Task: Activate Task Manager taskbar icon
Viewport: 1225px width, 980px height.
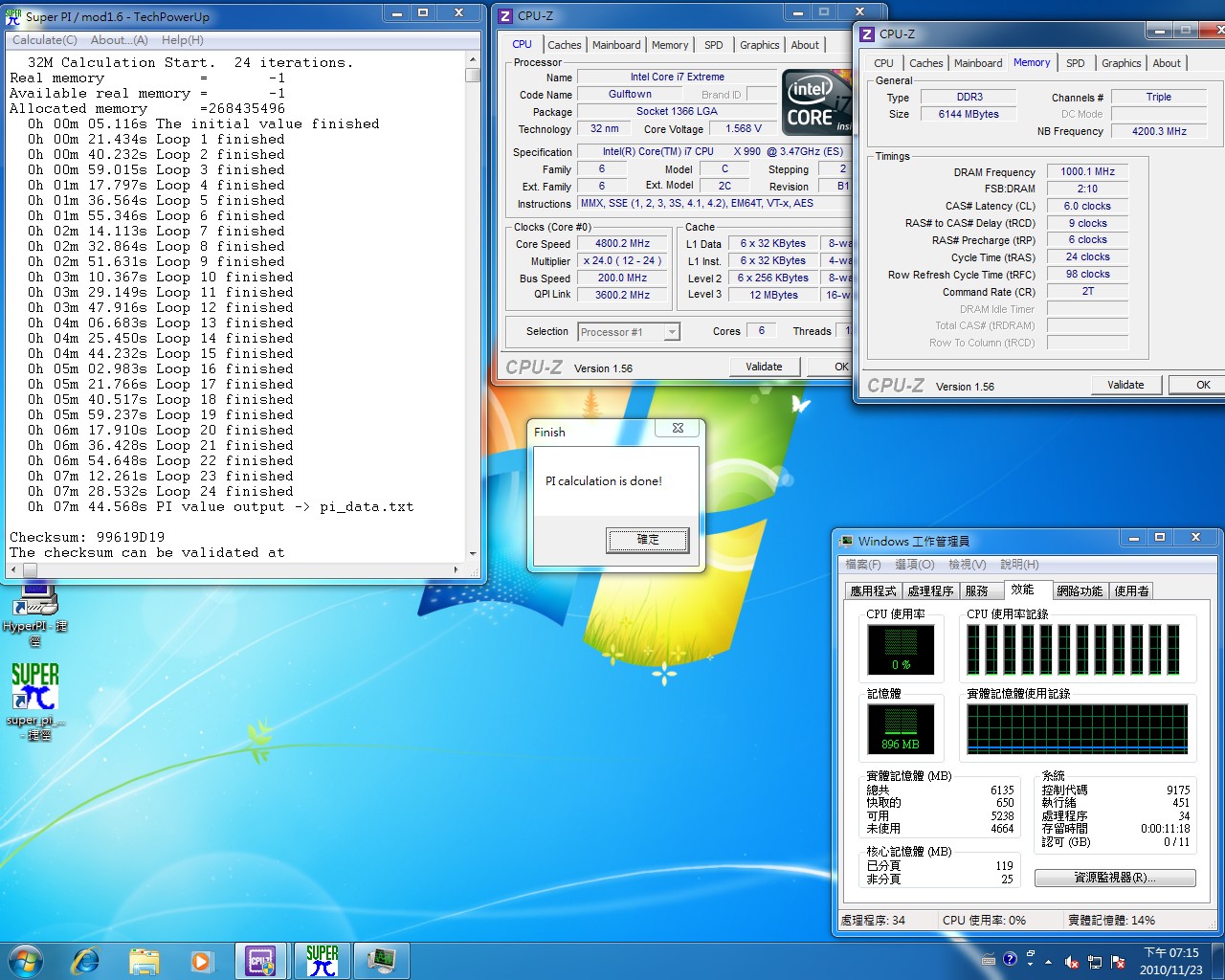Action: tap(383, 960)
